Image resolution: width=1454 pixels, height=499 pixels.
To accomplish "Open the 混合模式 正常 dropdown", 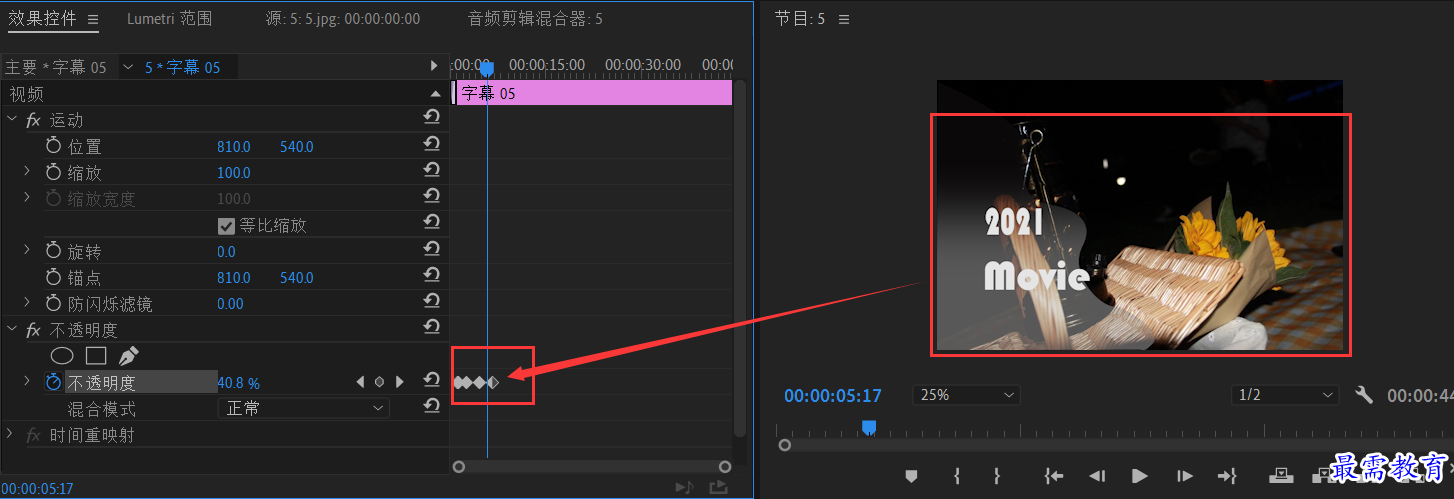I will tap(304, 408).
